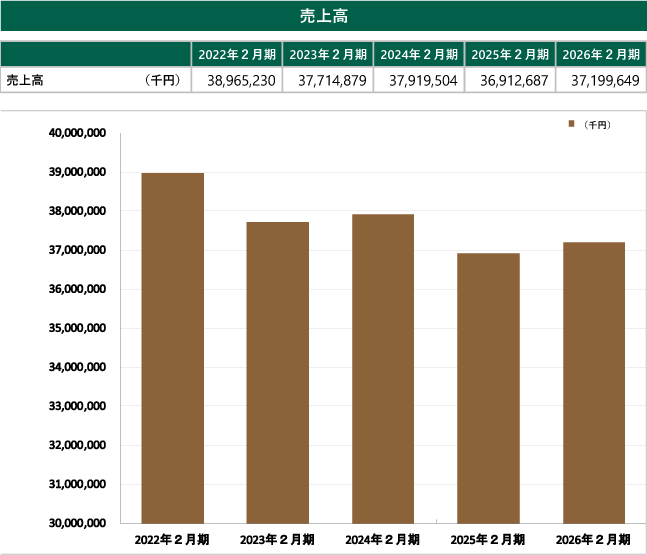Click the 2026年2月期 x-axis label
The image size is (647, 555).
click(593, 539)
